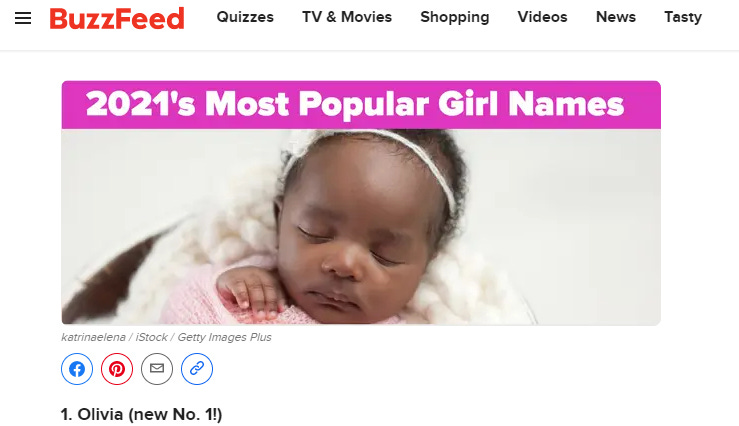
Task: Open the hamburger menu icon
Action: (23, 18)
